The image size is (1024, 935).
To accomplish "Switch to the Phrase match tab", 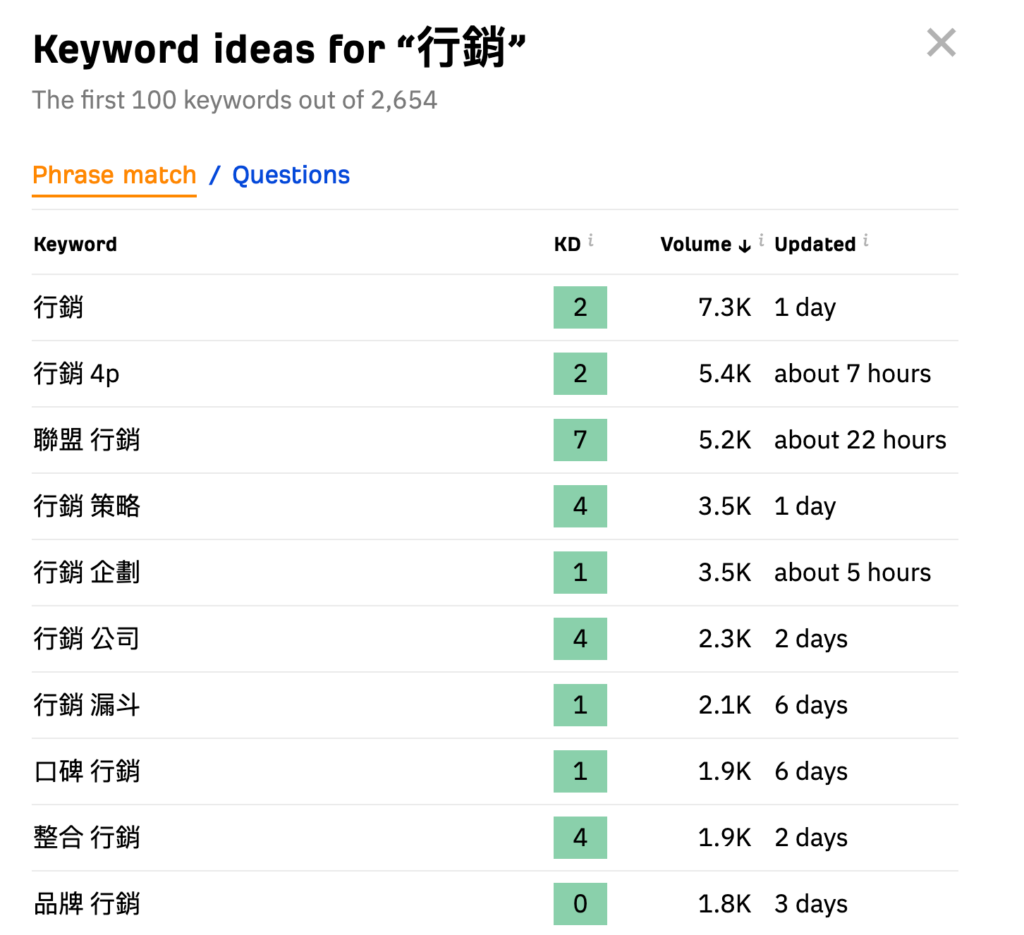I will click(x=114, y=176).
